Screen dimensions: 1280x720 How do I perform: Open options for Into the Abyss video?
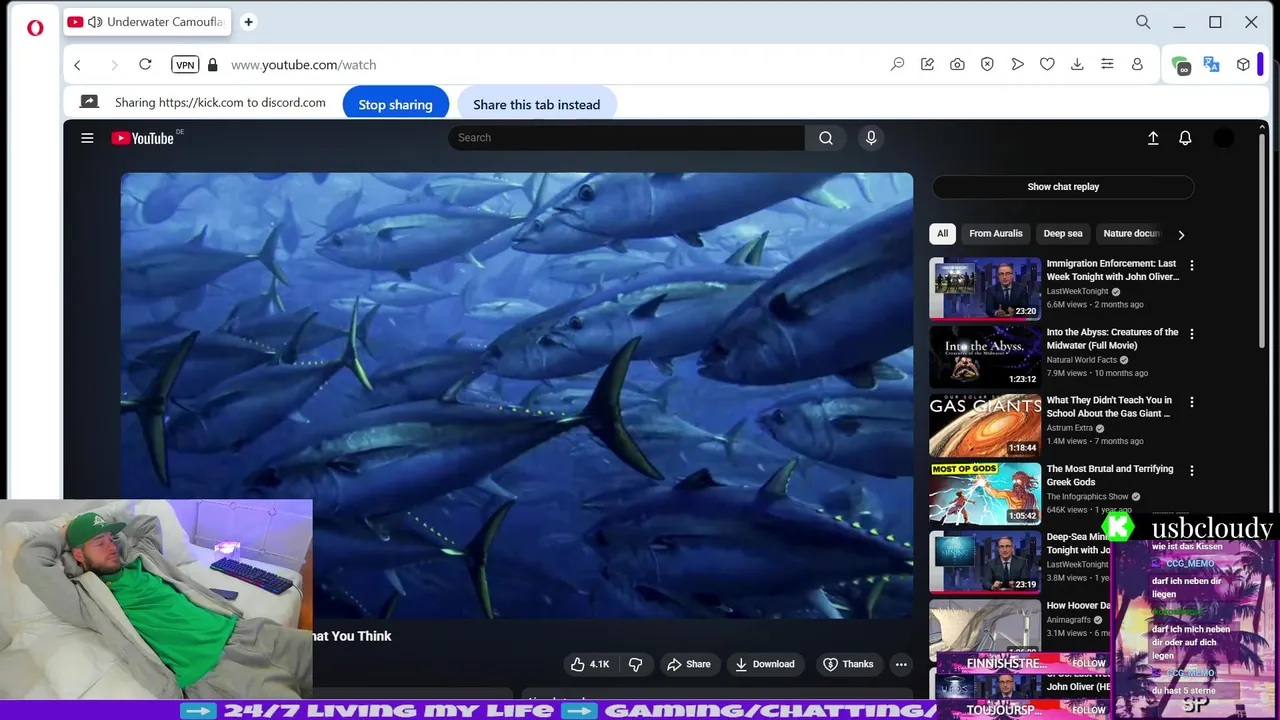1191,334
